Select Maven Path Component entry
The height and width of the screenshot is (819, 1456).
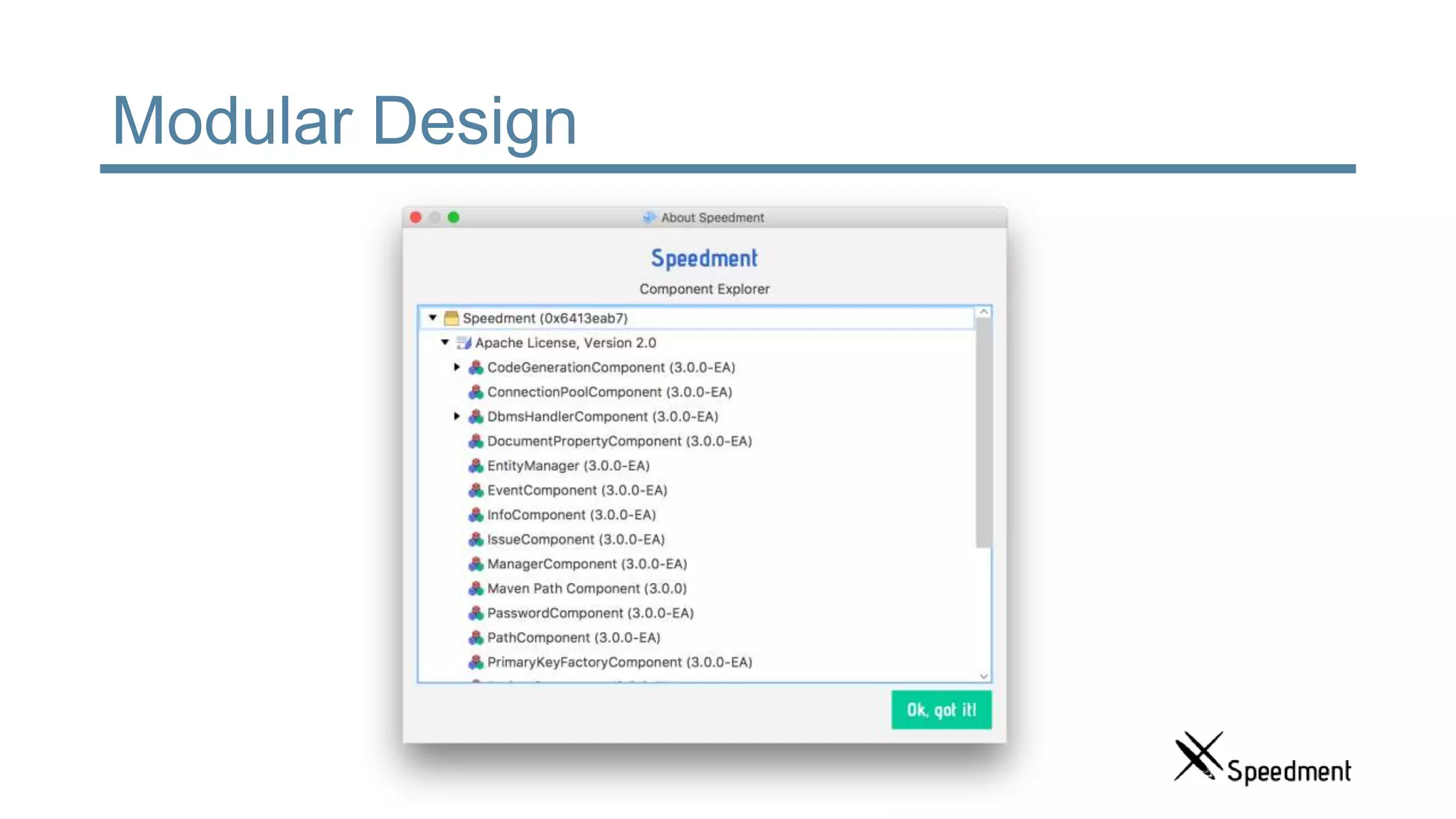(587, 589)
